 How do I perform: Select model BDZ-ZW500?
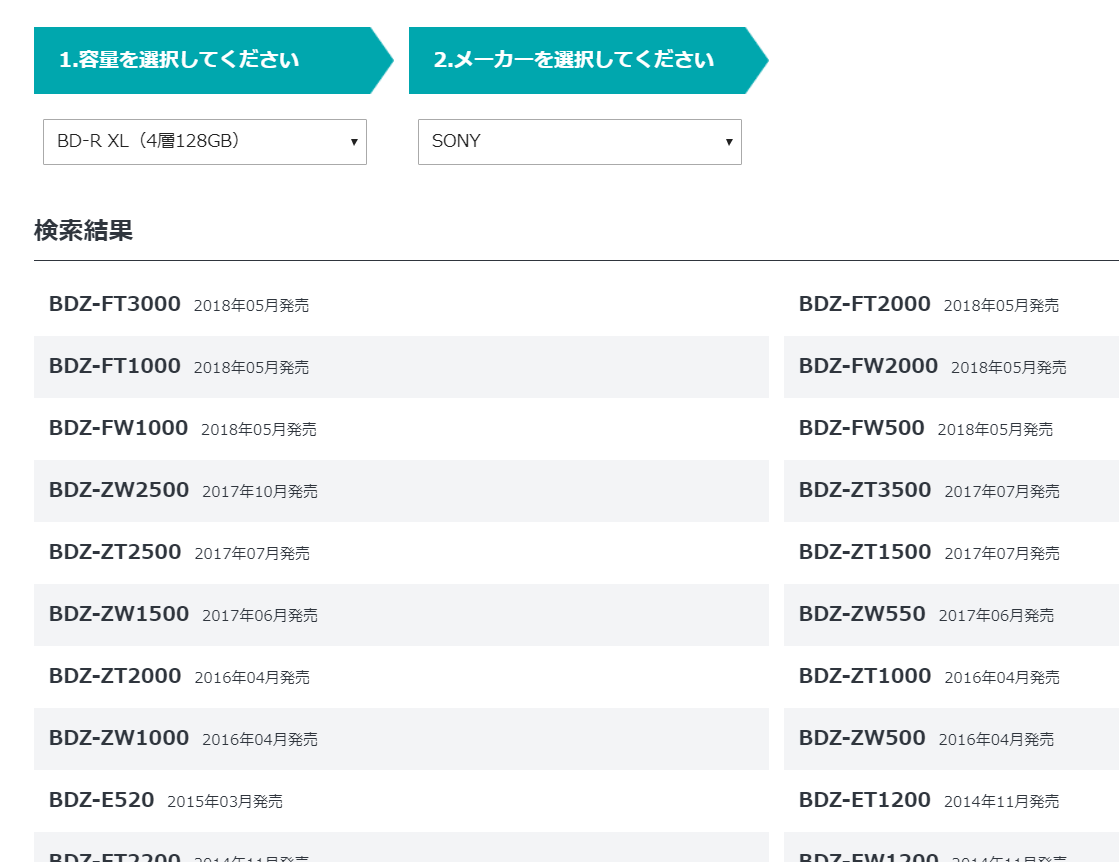click(862, 739)
